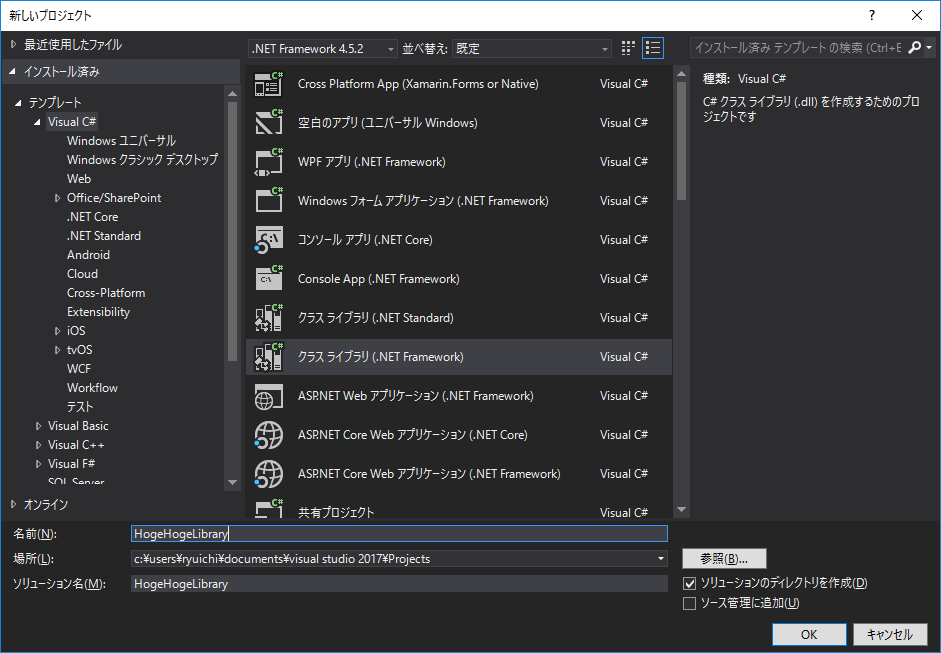Click the solution name input field
This screenshot has height=653, width=941.
[x=399, y=584]
